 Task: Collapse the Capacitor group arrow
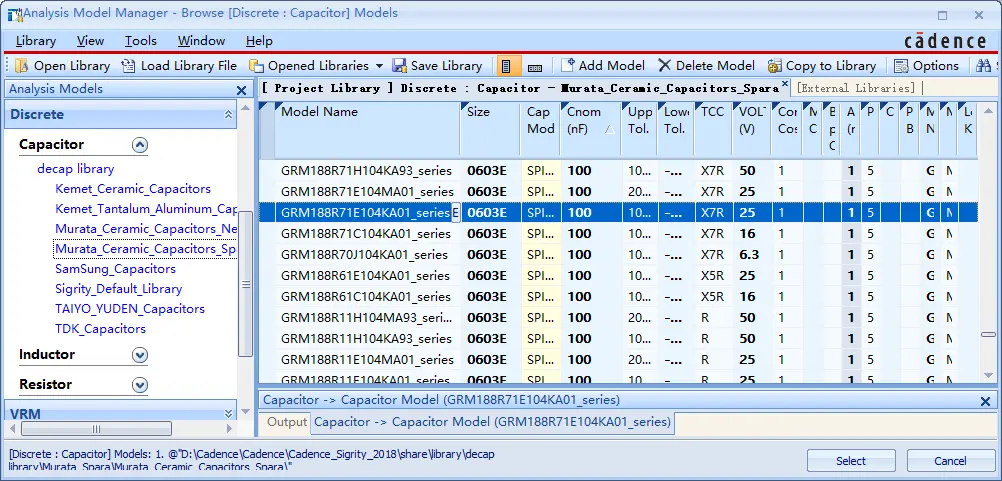140,145
